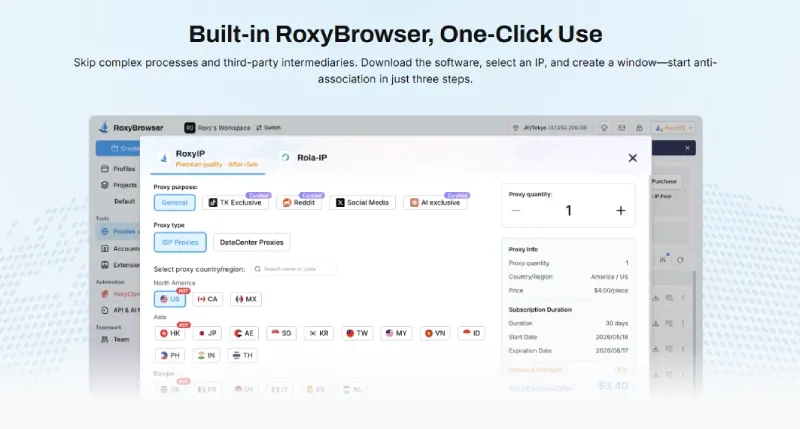Click the lock icon in header

click(x=639, y=128)
